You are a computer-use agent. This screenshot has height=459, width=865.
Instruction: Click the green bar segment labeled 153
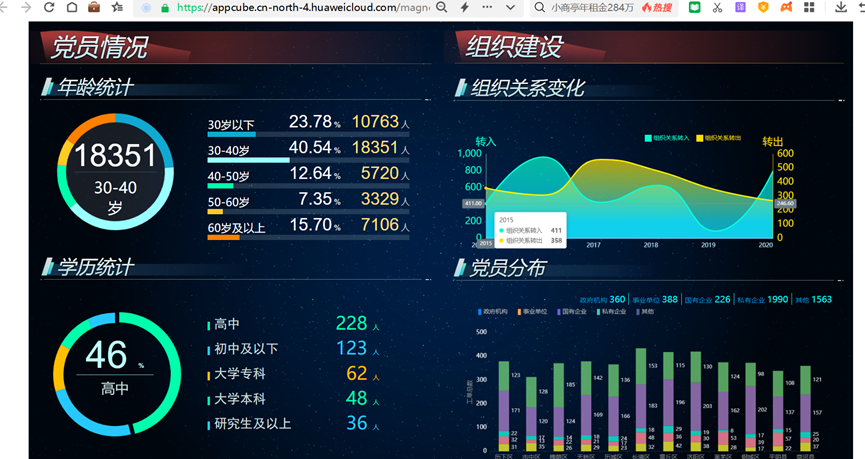point(641,366)
